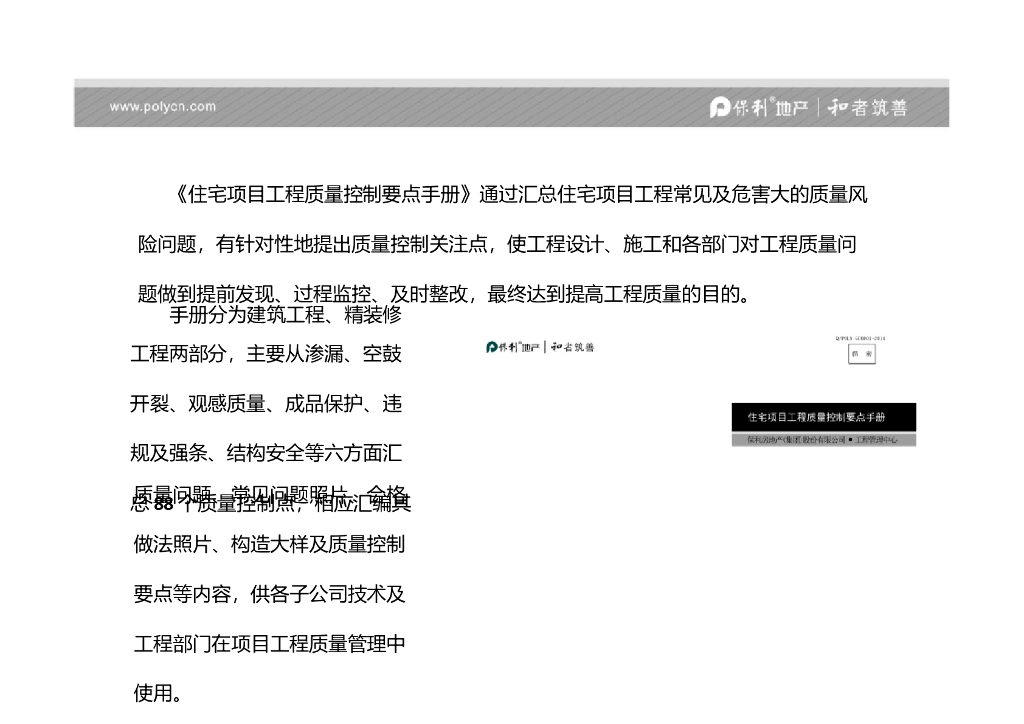The height and width of the screenshot is (724, 1024).
Task: Click the line beginning 险问题，有针对性地提出
Action: click(497, 244)
